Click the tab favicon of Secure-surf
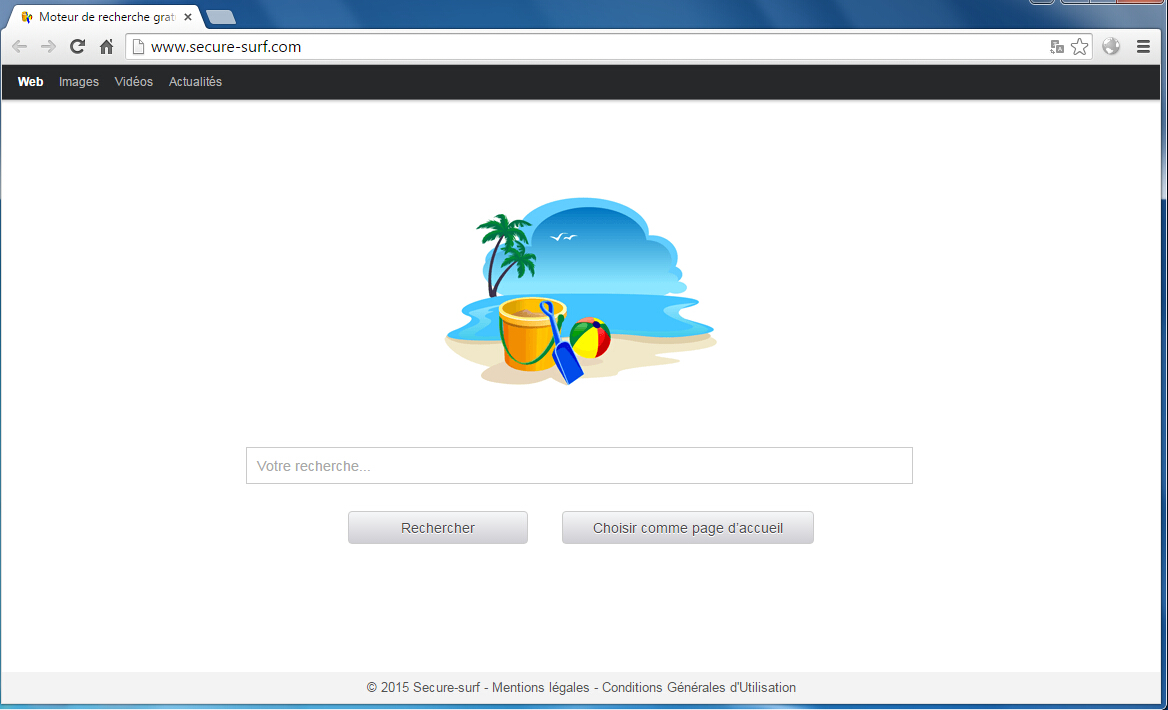 click(27, 16)
